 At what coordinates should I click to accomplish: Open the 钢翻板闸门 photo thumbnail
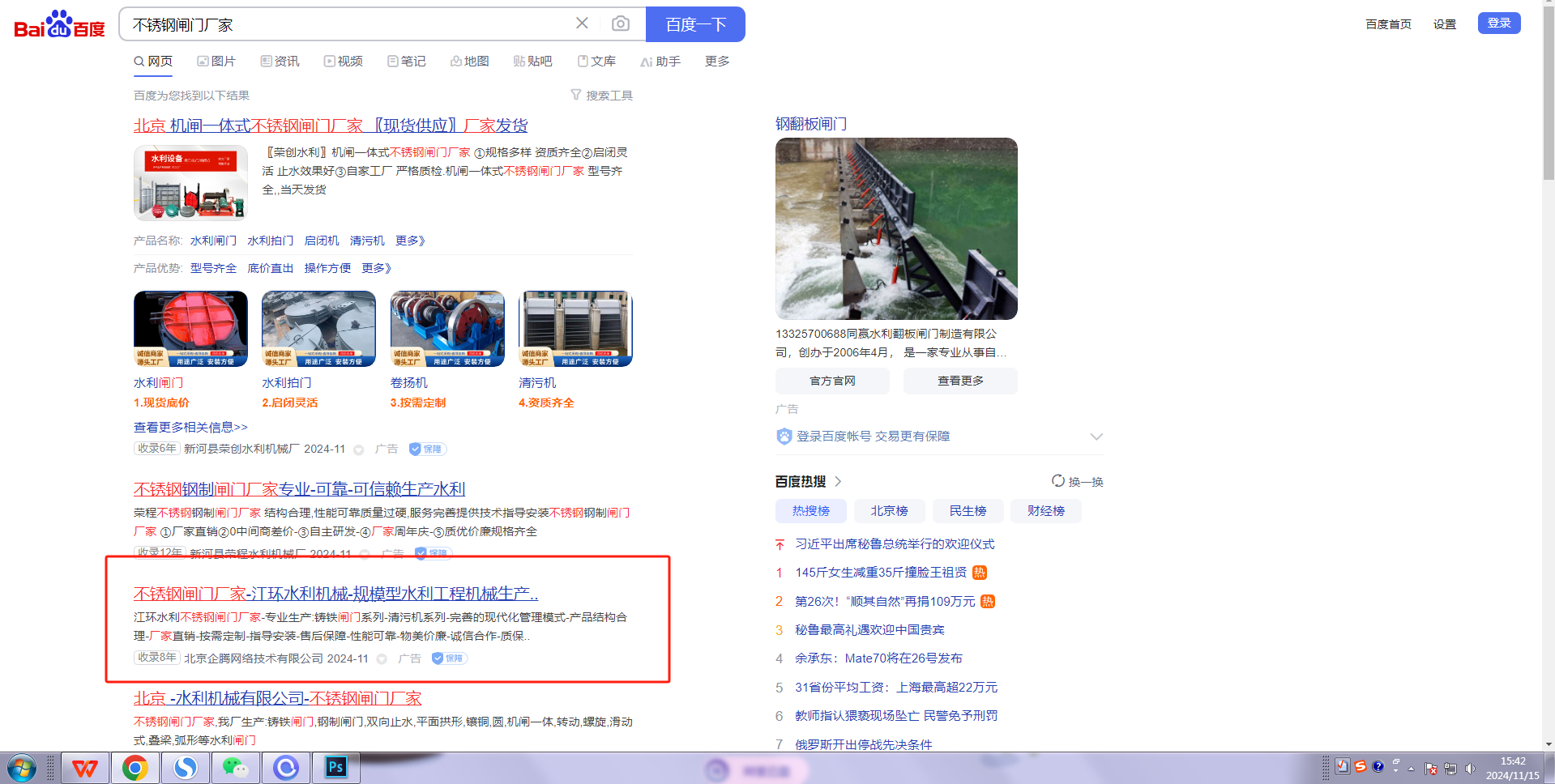point(896,228)
